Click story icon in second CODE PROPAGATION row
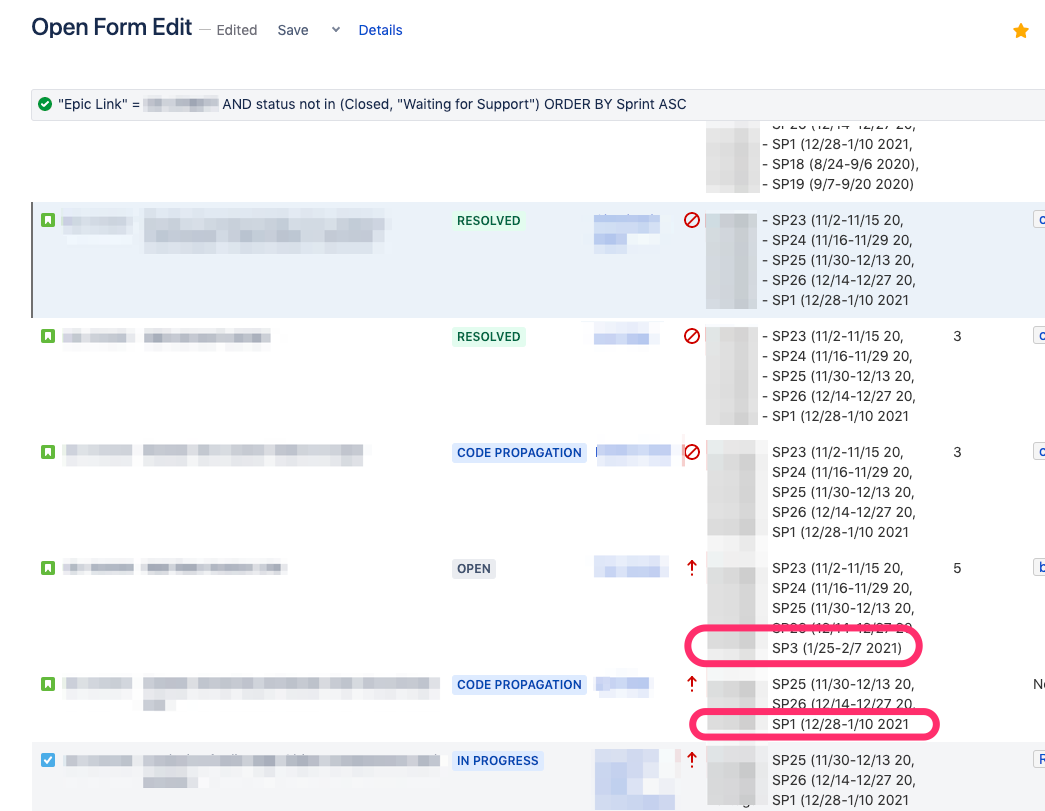 tap(48, 684)
